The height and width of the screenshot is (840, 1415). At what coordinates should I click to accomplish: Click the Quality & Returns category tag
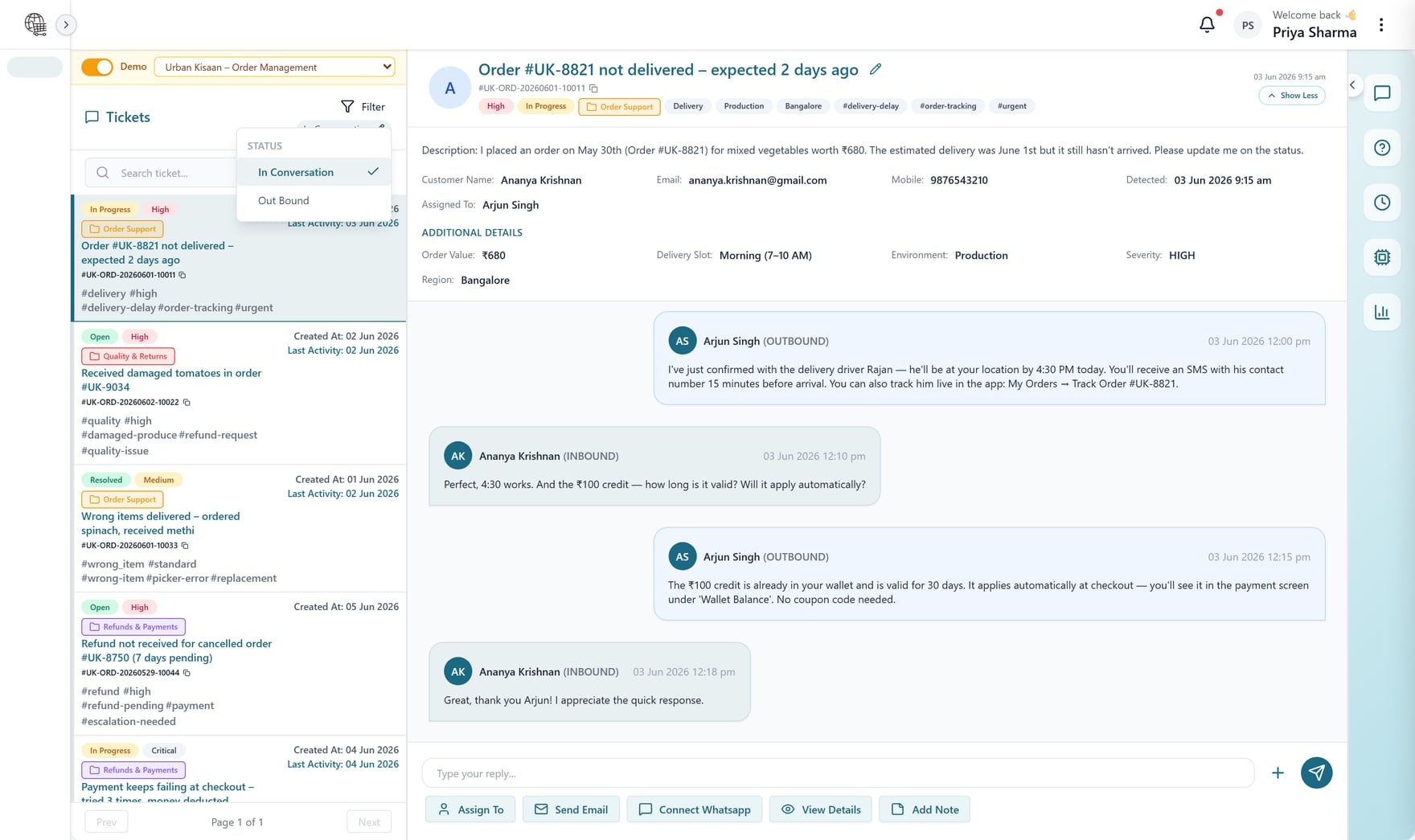click(x=128, y=356)
